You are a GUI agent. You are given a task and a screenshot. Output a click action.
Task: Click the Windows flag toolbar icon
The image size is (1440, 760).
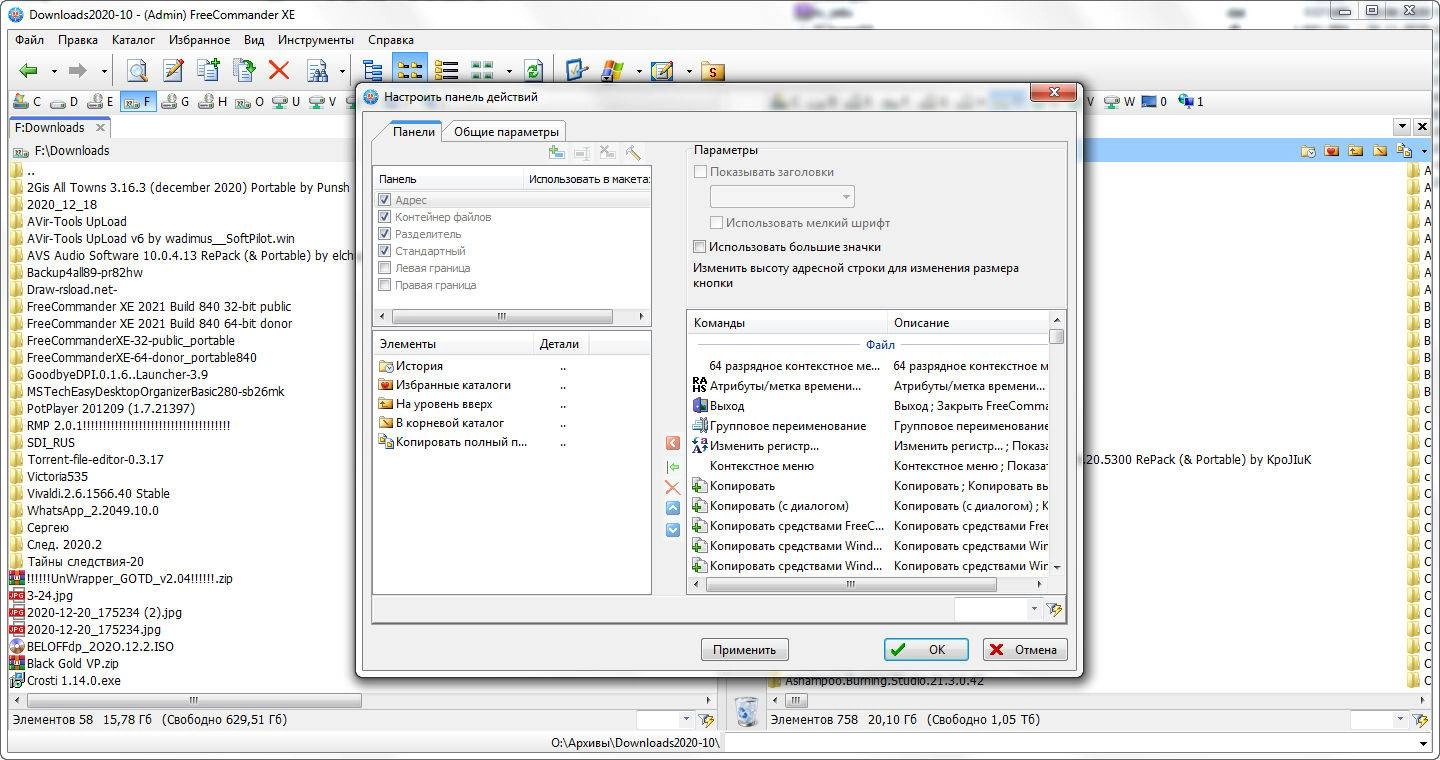tap(612, 71)
